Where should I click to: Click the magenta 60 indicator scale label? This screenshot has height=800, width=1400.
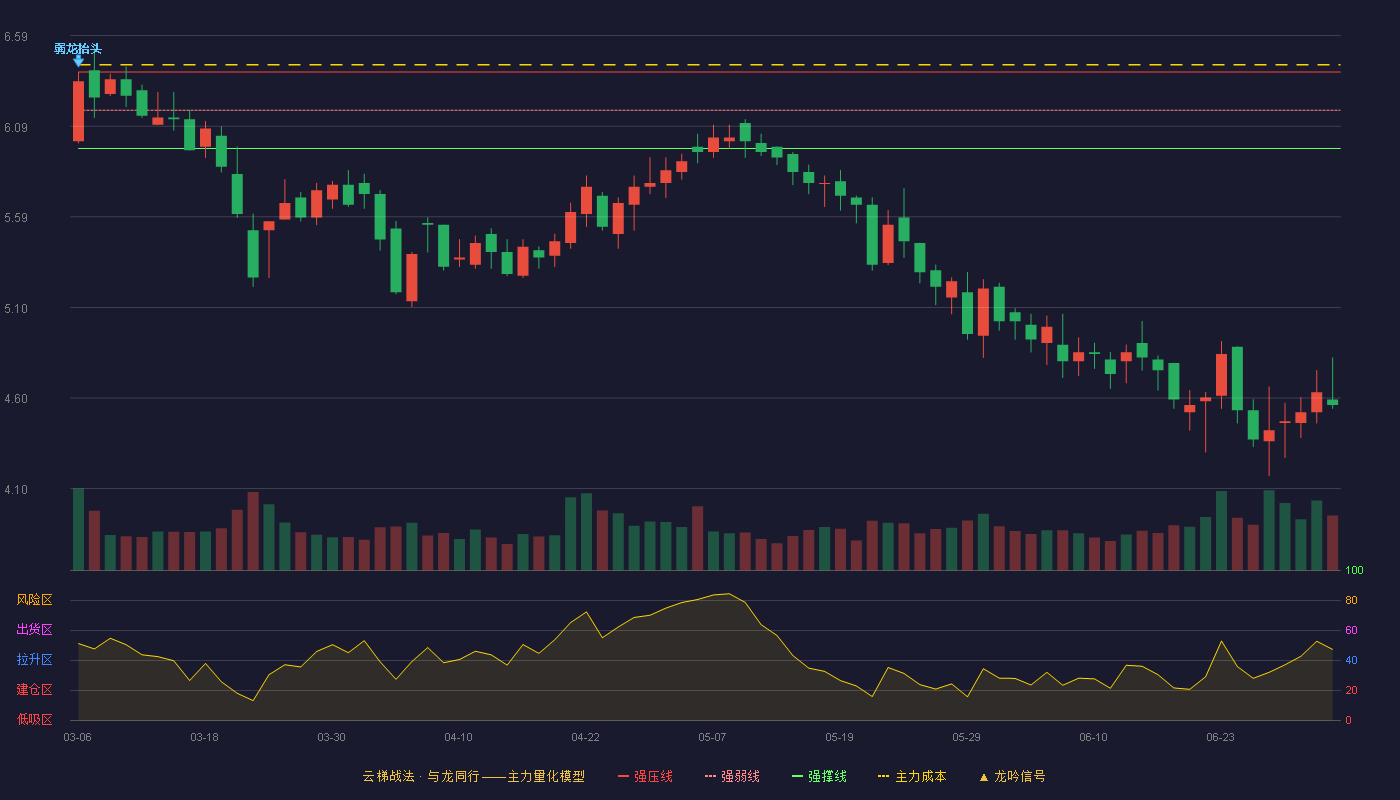1351,630
